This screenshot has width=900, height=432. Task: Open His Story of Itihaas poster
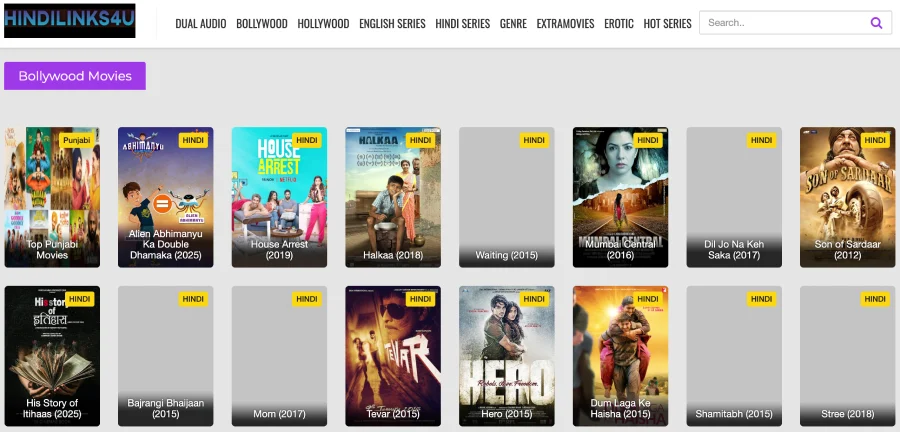tap(52, 356)
